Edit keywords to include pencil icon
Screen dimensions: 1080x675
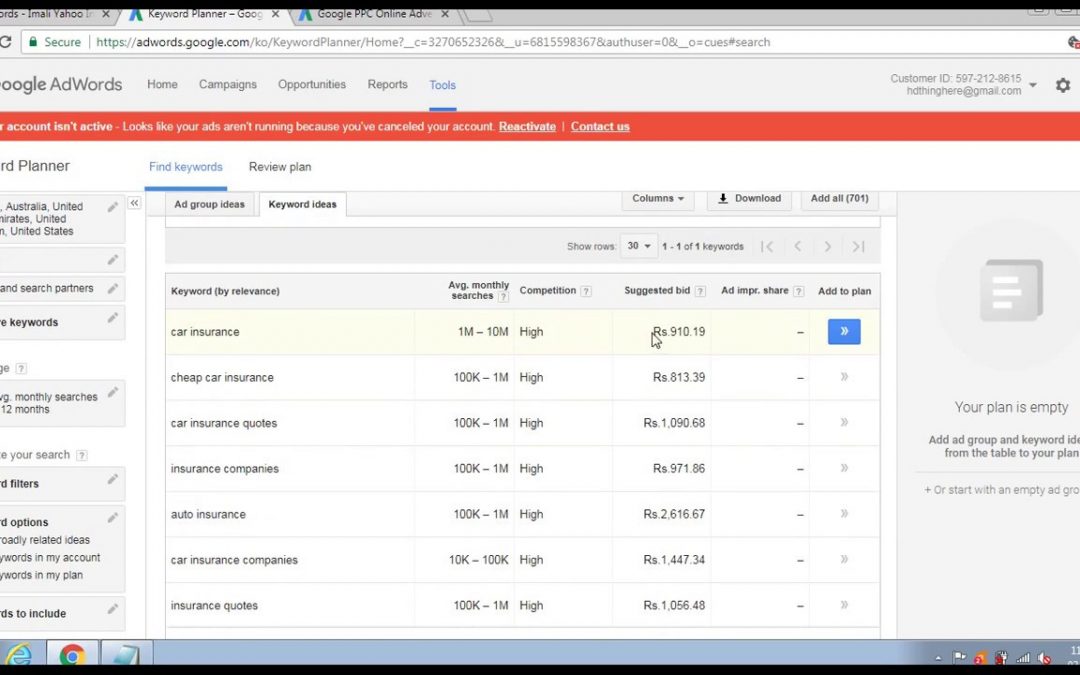[x=112, y=610]
